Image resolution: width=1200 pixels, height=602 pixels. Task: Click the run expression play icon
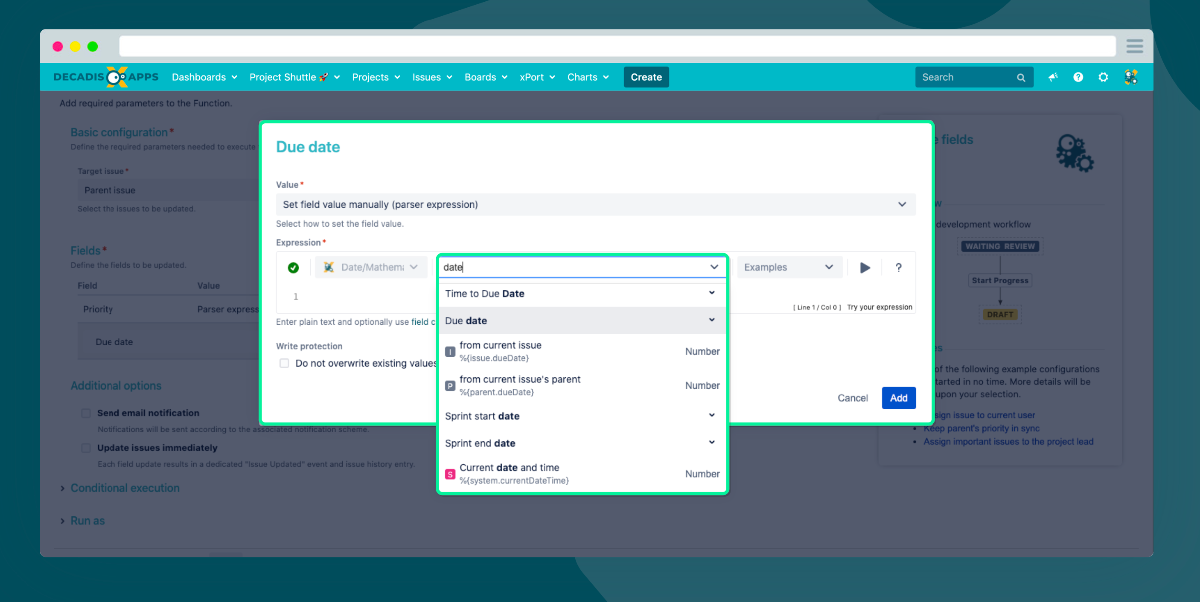(x=865, y=268)
